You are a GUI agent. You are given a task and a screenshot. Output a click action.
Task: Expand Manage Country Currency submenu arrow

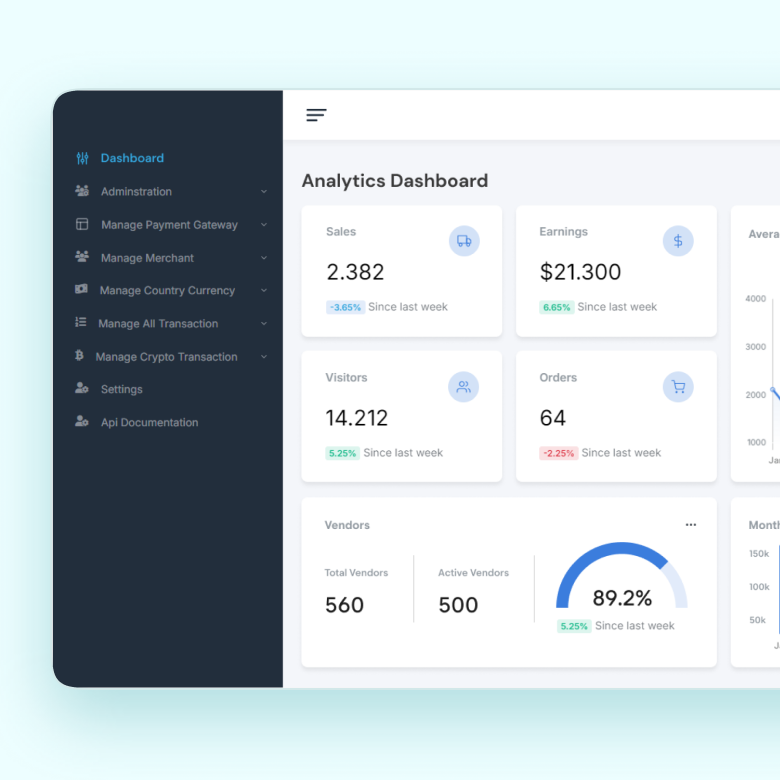[264, 291]
